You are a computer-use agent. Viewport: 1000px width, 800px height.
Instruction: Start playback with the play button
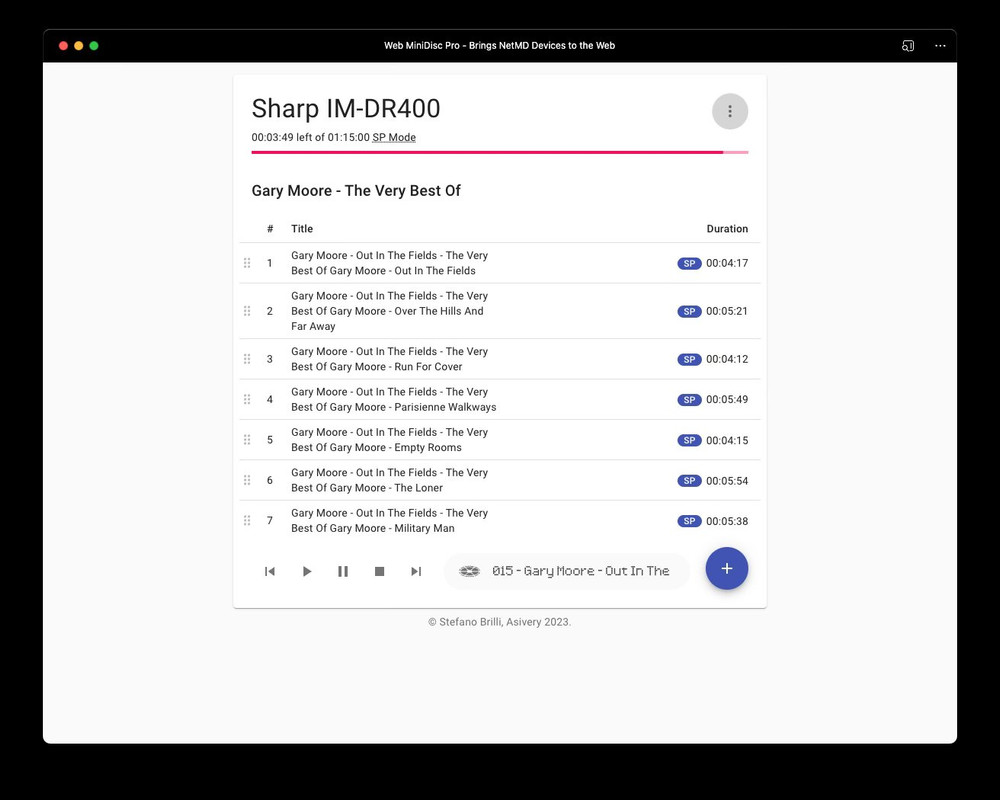point(307,572)
